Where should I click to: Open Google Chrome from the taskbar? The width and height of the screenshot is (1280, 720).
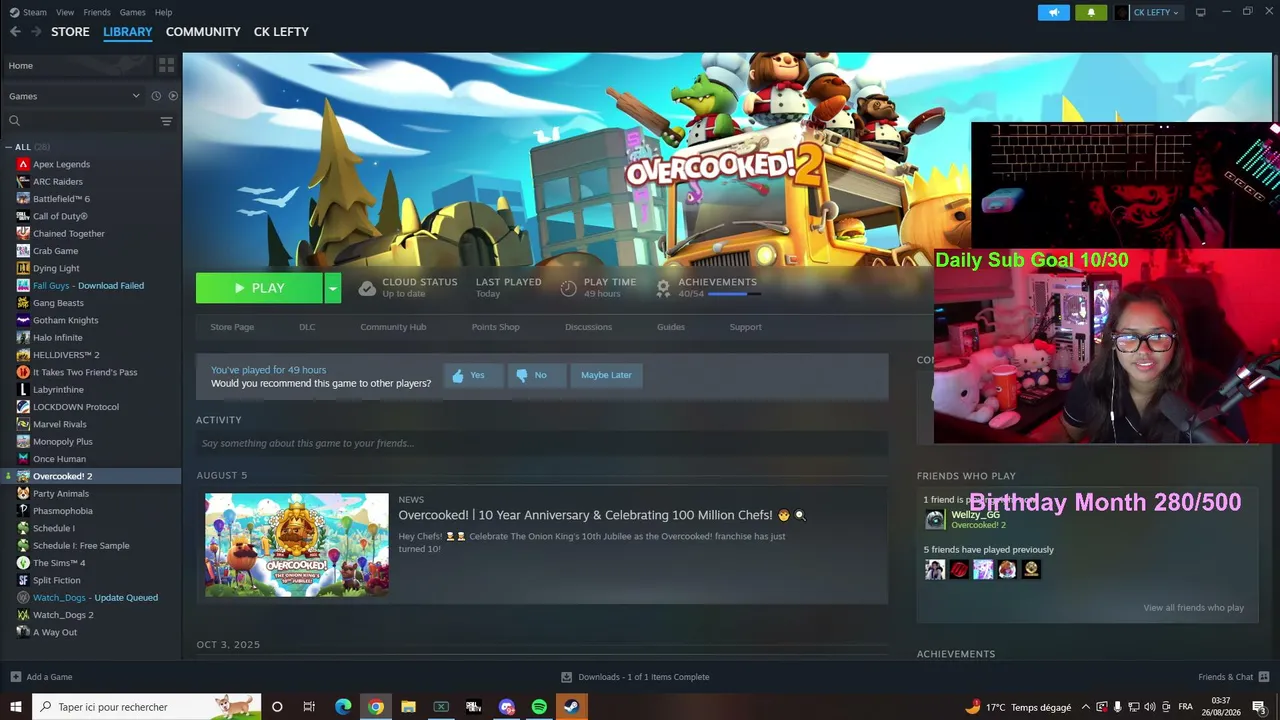pos(376,707)
